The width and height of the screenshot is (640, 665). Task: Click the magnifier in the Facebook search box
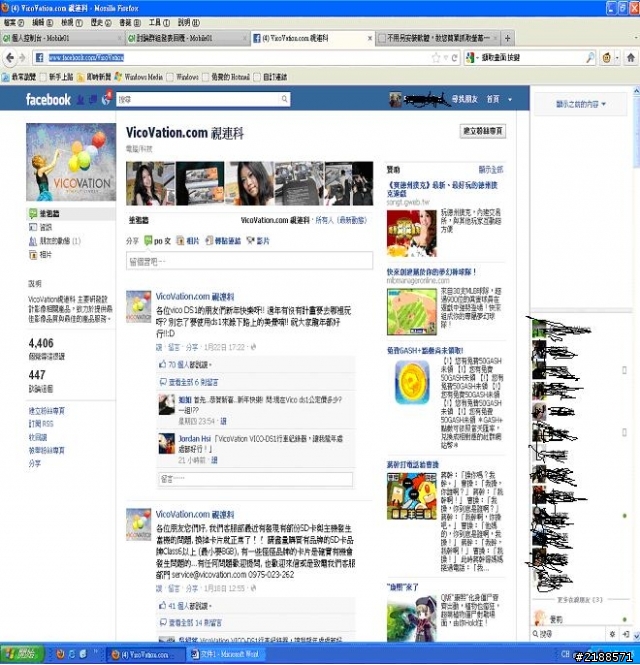(285, 99)
